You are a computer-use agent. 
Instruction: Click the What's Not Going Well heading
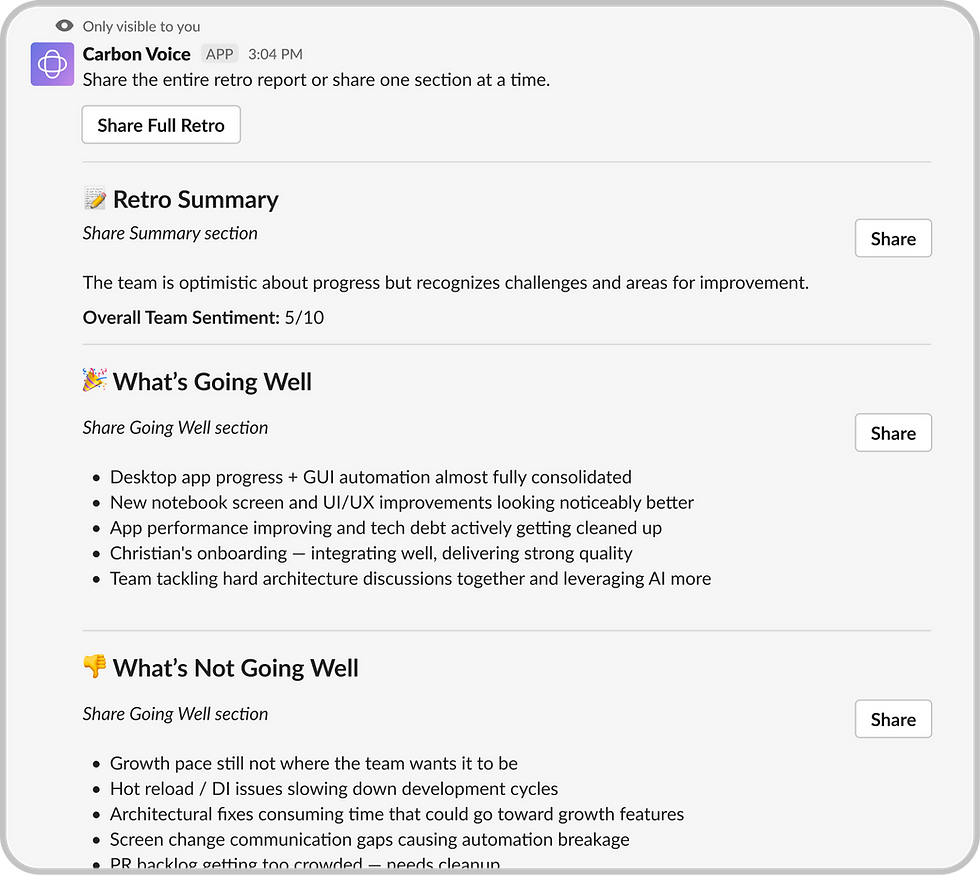[236, 667]
